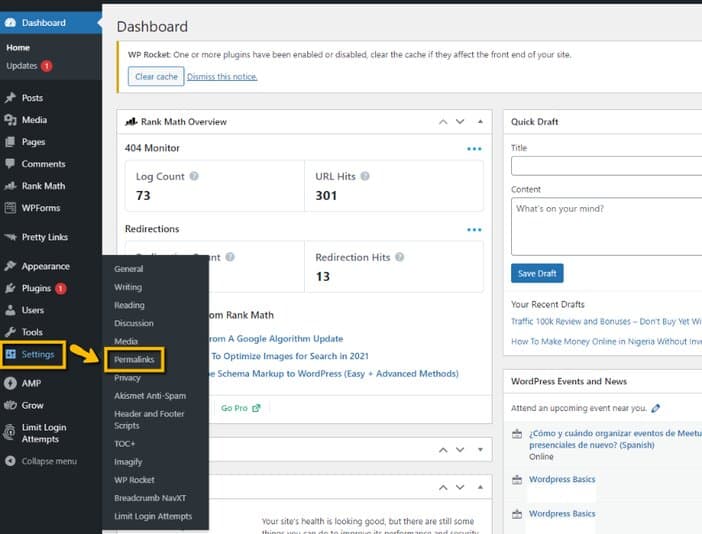Move the collapsed middle widget down
Image resolution: width=702 pixels, height=534 pixels.
pos(460,450)
